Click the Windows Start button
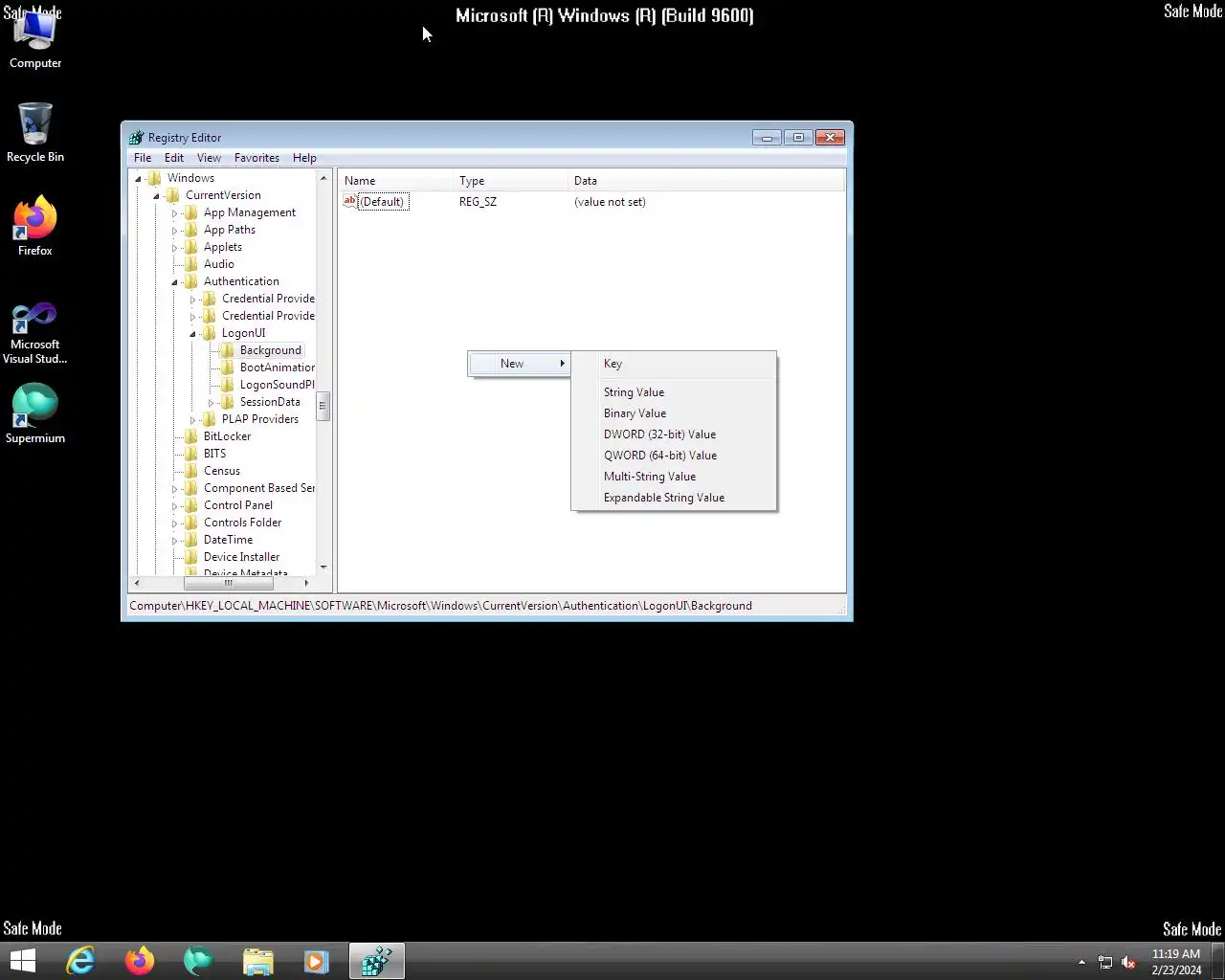1225x980 pixels. click(22, 961)
